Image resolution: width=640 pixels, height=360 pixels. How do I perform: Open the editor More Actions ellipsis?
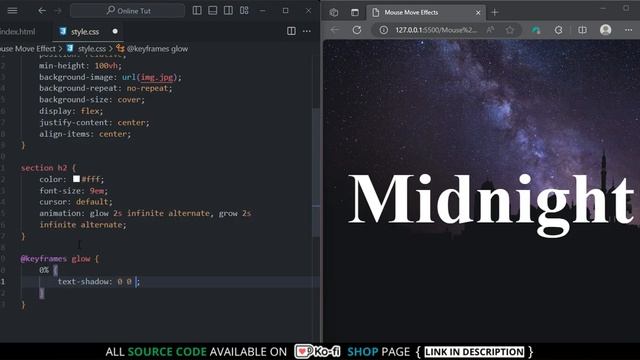point(307,31)
